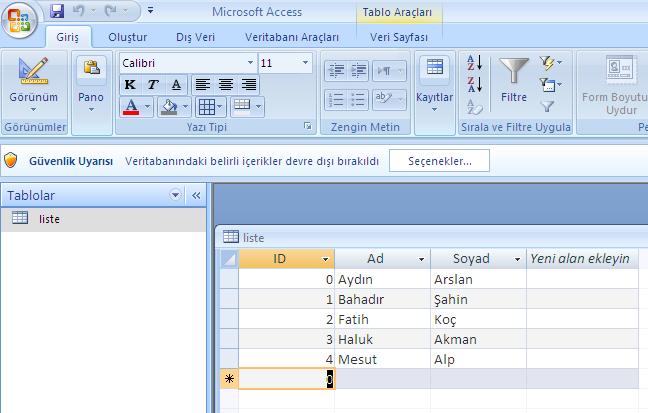Select the new record row selector asterisk
This screenshot has height=413, width=648.
click(x=229, y=379)
